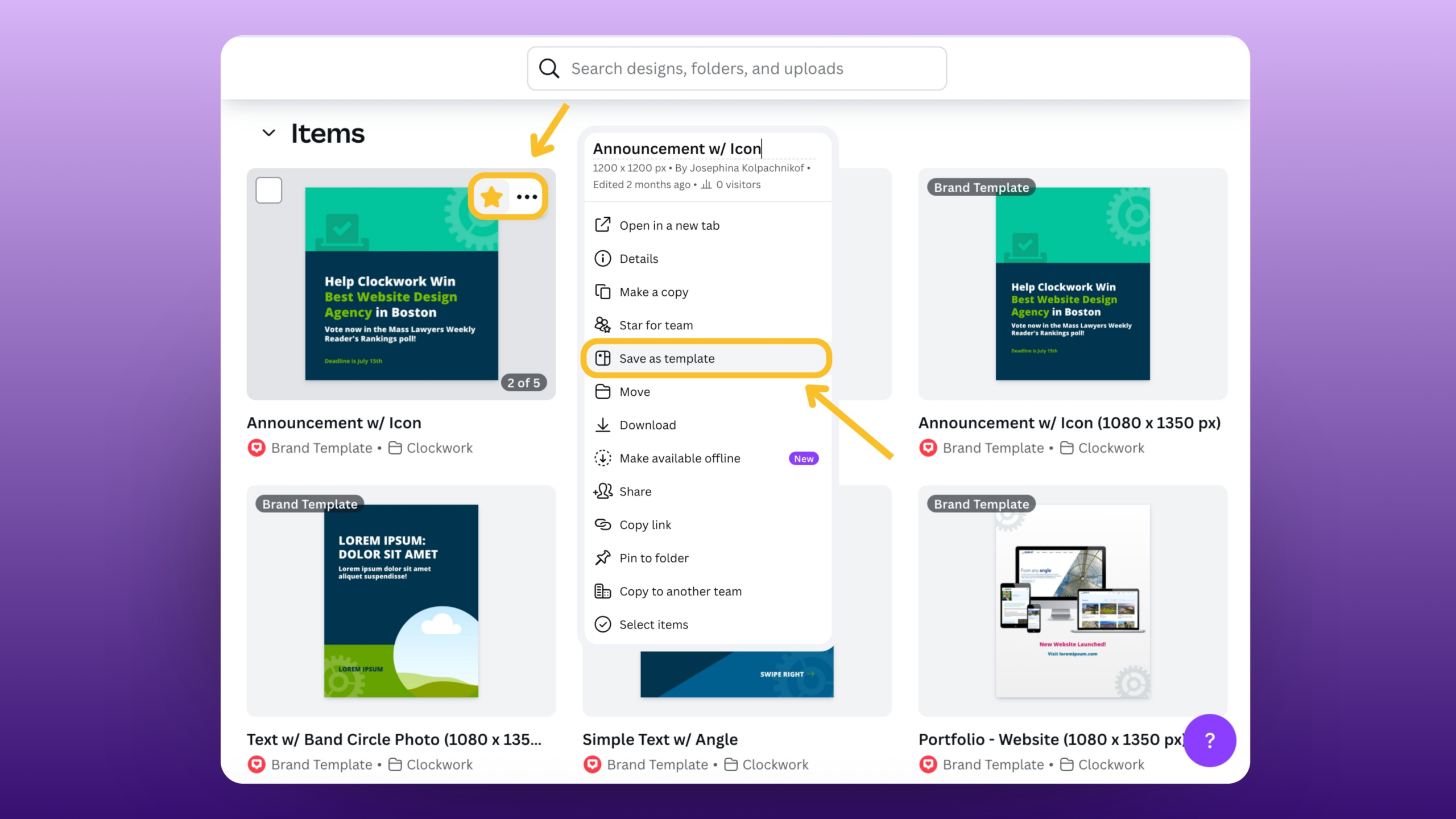The height and width of the screenshot is (819, 1456).
Task: Click the Make a copy duplicate icon
Action: pyautogui.click(x=602, y=291)
